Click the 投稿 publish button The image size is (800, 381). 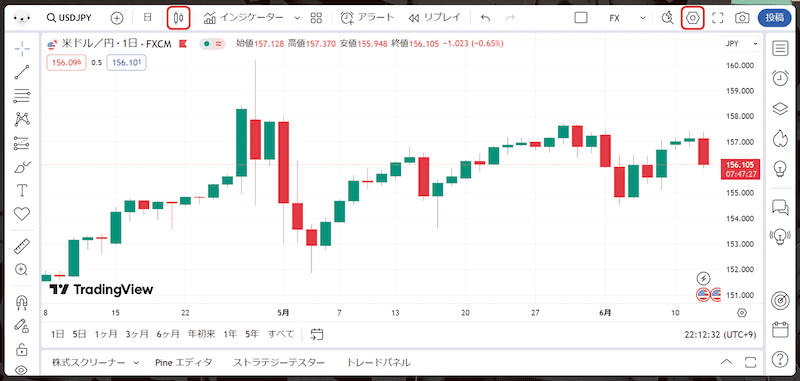(774, 18)
